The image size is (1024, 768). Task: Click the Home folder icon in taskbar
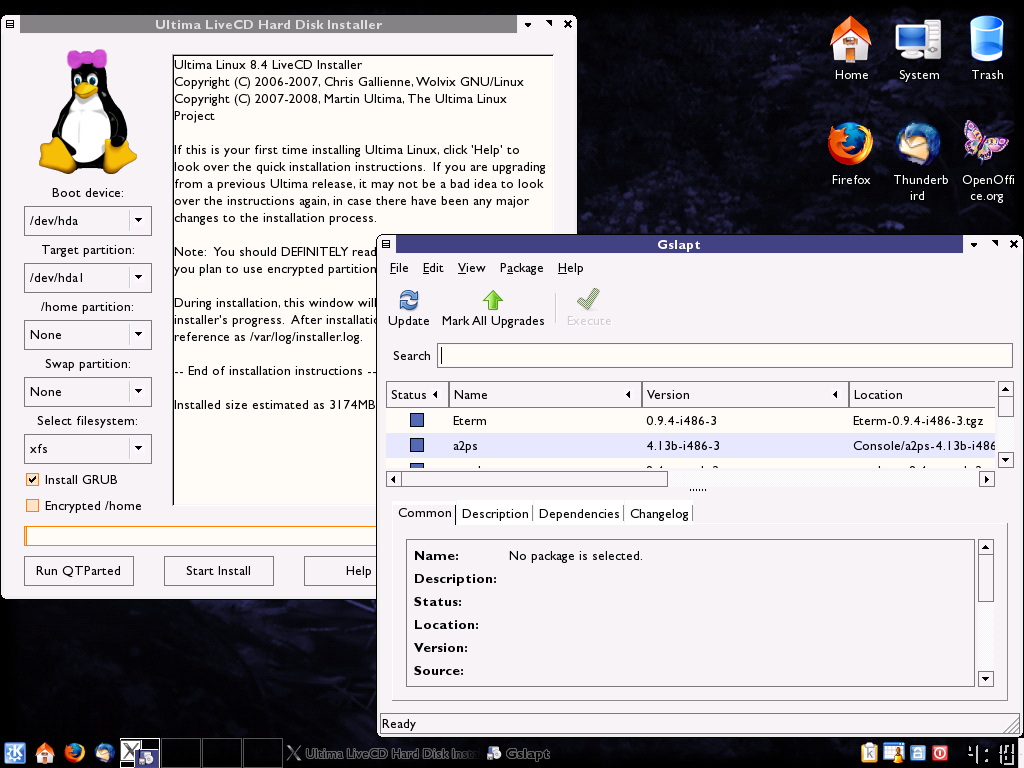click(45, 753)
